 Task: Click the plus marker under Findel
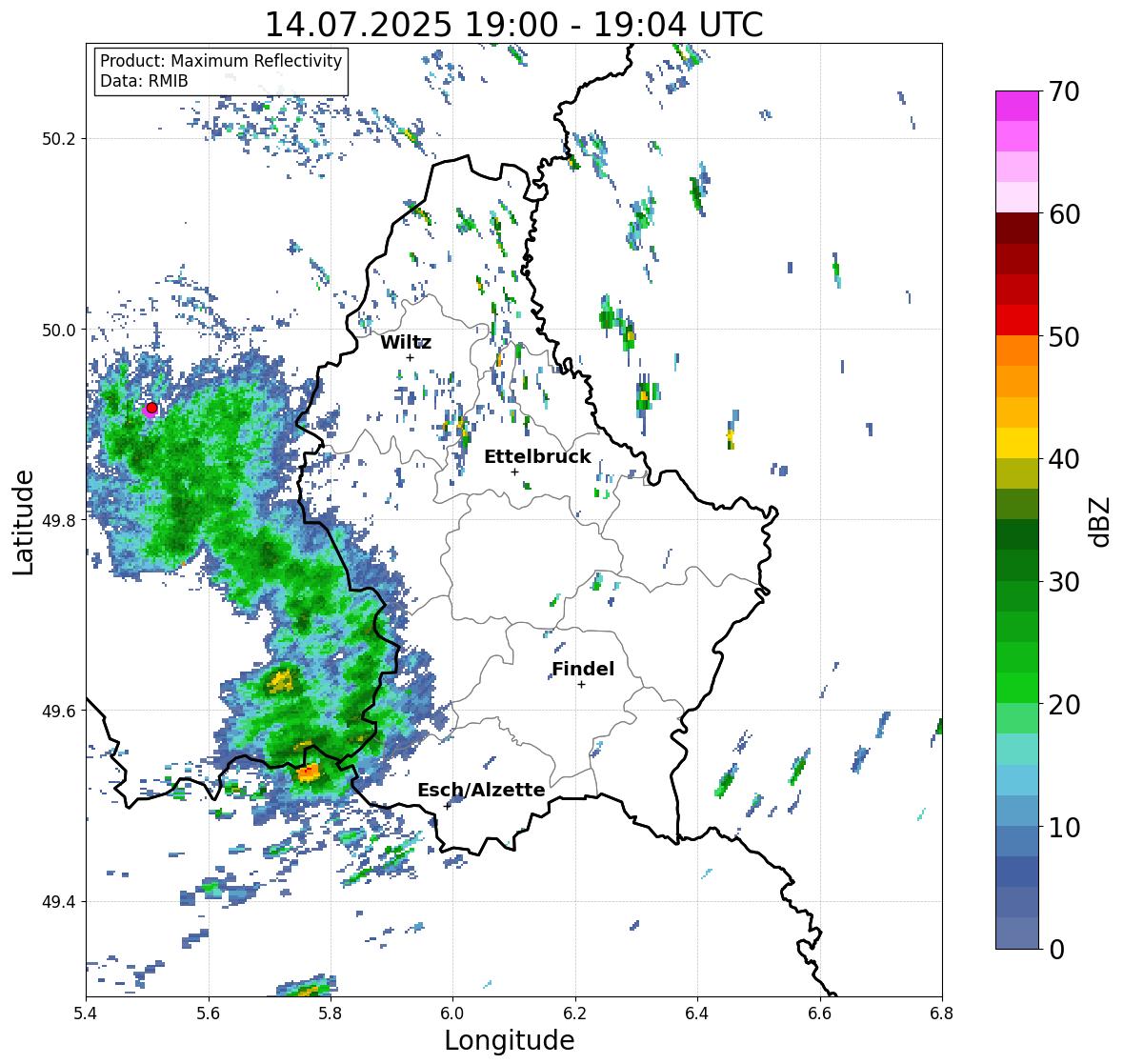(582, 685)
